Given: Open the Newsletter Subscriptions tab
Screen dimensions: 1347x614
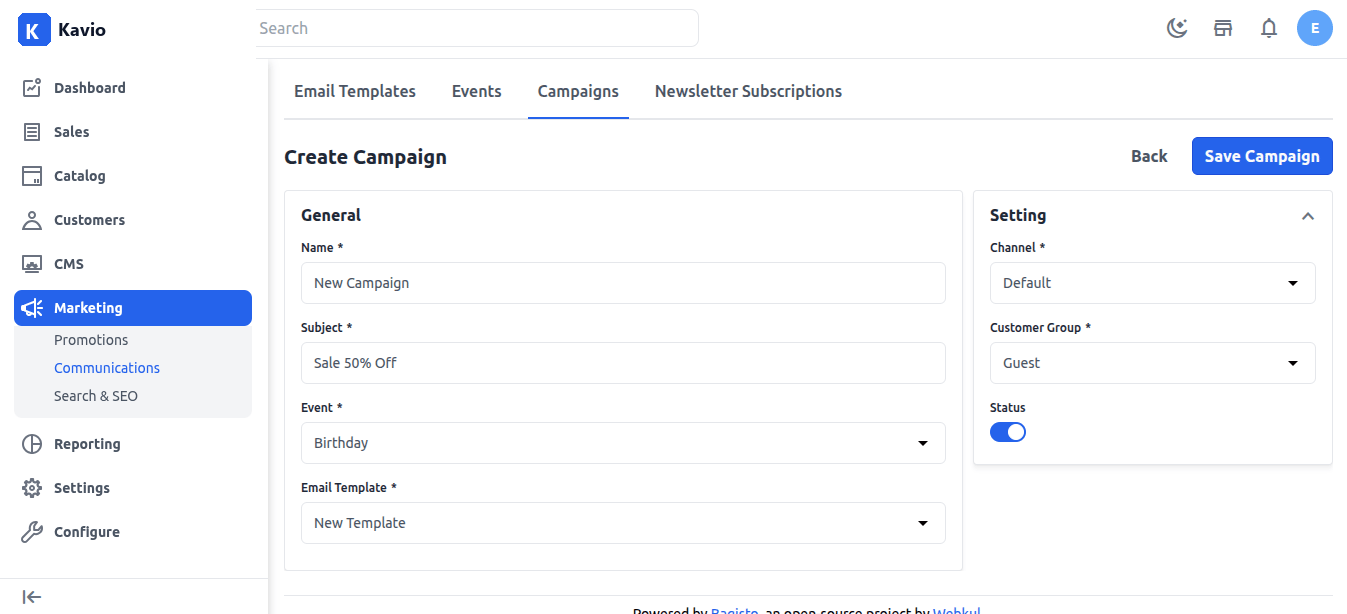Looking at the screenshot, I should (x=748, y=91).
